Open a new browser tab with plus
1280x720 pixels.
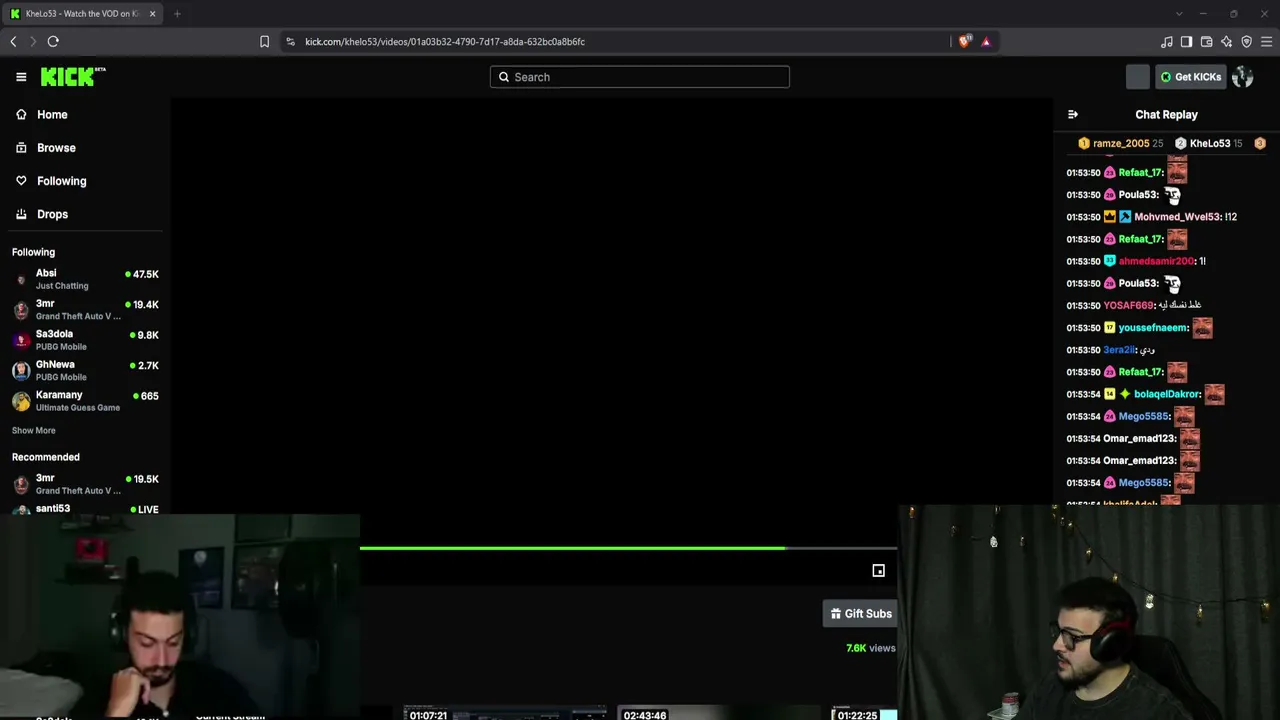177,14
